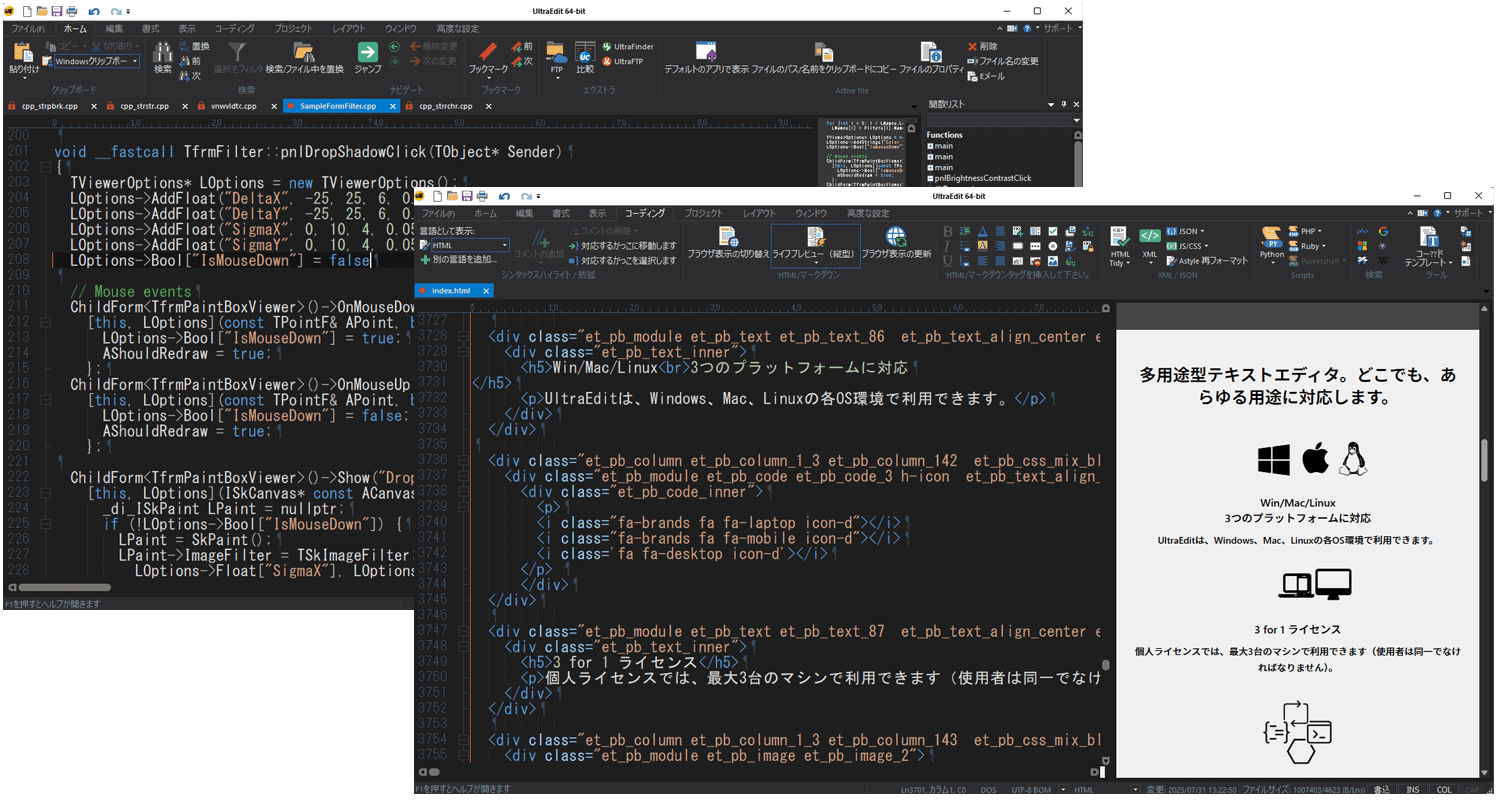Image resolution: width=1500 pixels, height=800 pixels.
Task: Toggle INS insert mode in status bar
Action: coord(1412,790)
